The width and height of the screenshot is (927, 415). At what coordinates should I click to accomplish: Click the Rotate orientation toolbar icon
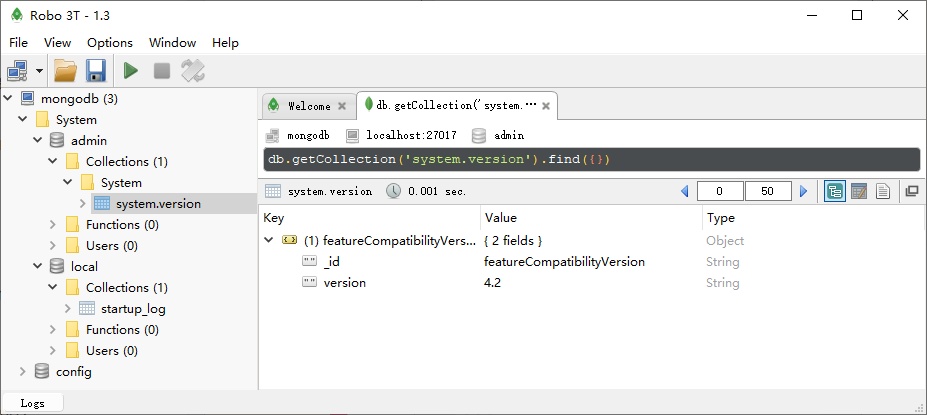193,70
